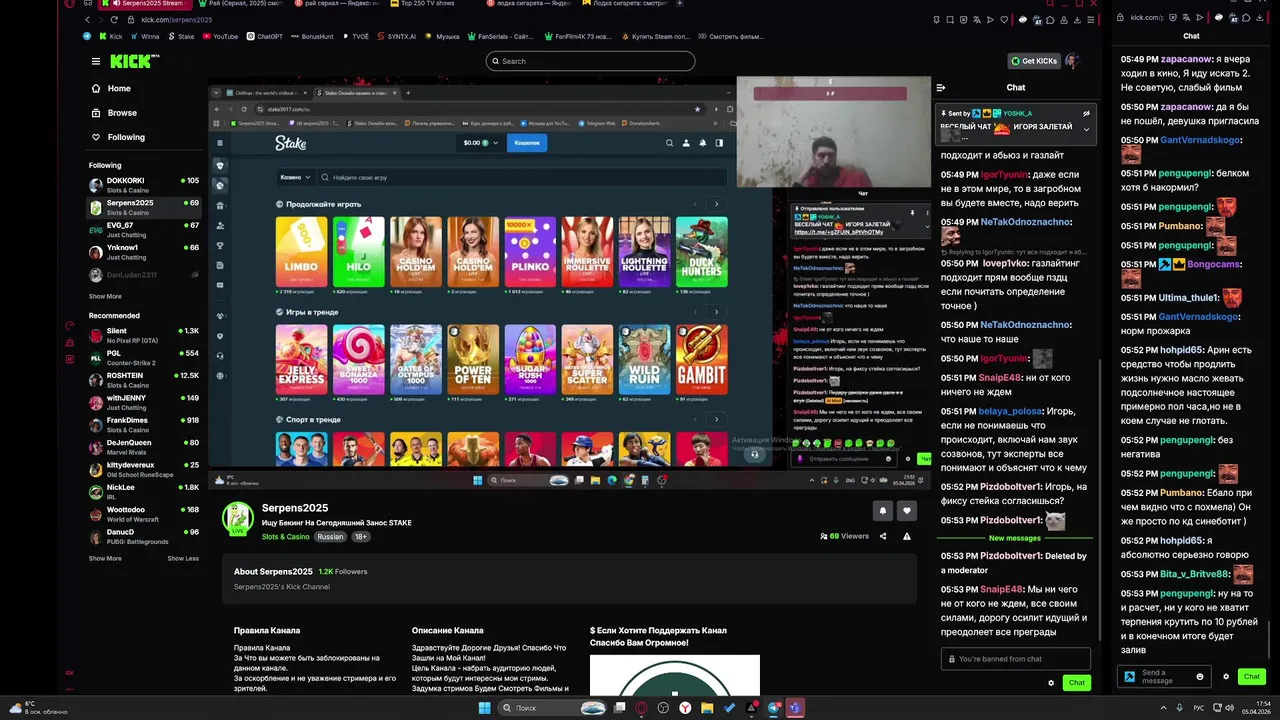Go back in browser toolbar
The image size is (1280, 720).
pos(88,19)
